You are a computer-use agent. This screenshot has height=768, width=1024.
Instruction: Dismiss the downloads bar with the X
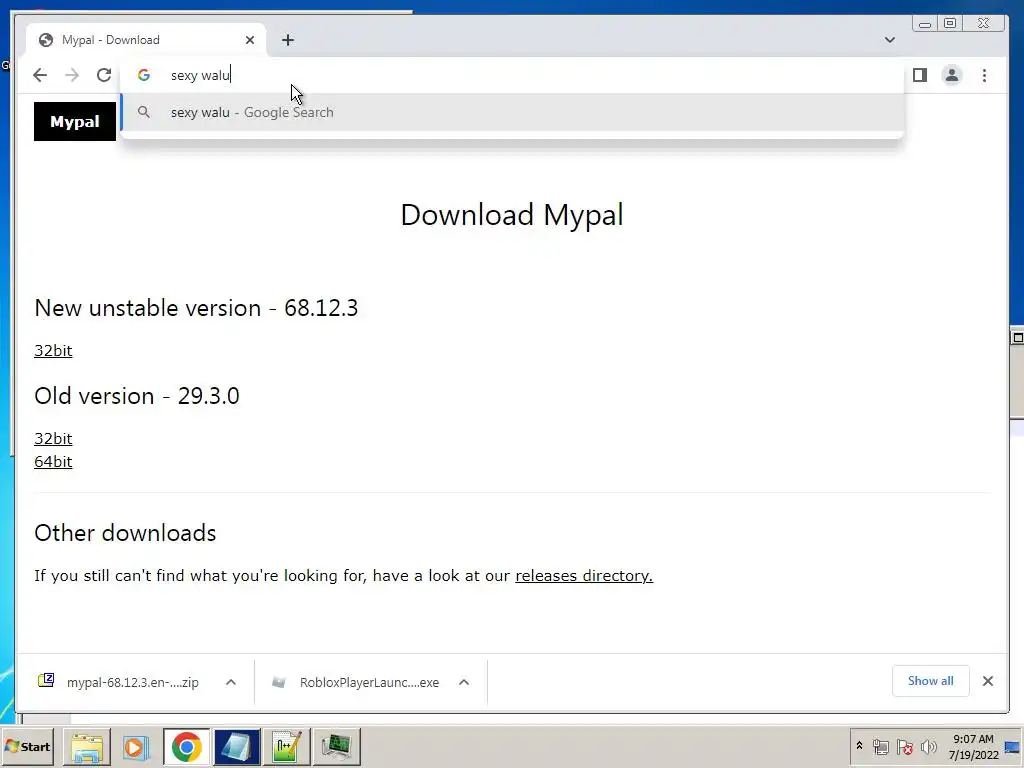click(987, 681)
